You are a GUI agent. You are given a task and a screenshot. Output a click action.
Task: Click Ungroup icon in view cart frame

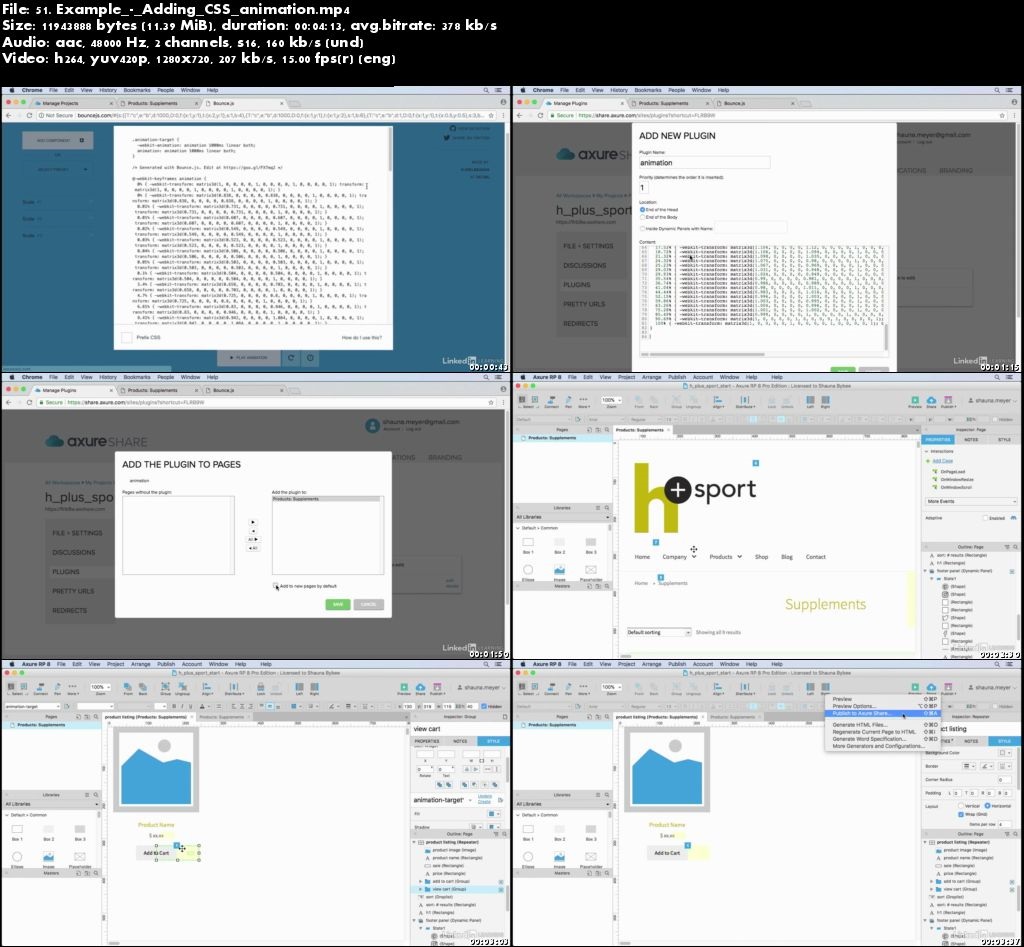coord(183,688)
